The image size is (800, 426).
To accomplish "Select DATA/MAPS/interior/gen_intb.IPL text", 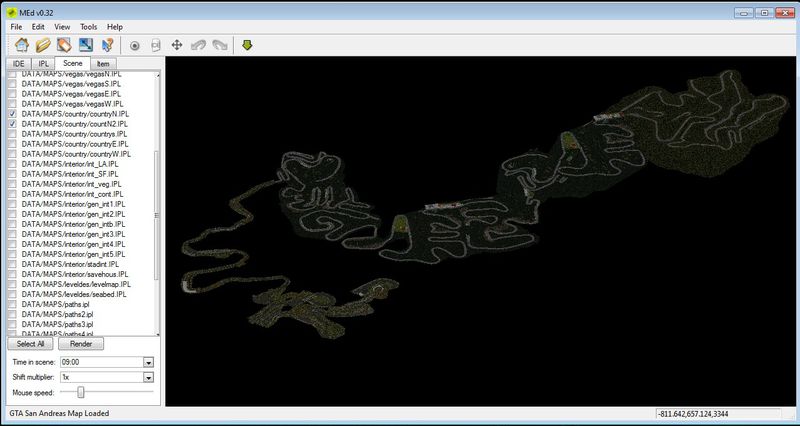I will coord(73,224).
